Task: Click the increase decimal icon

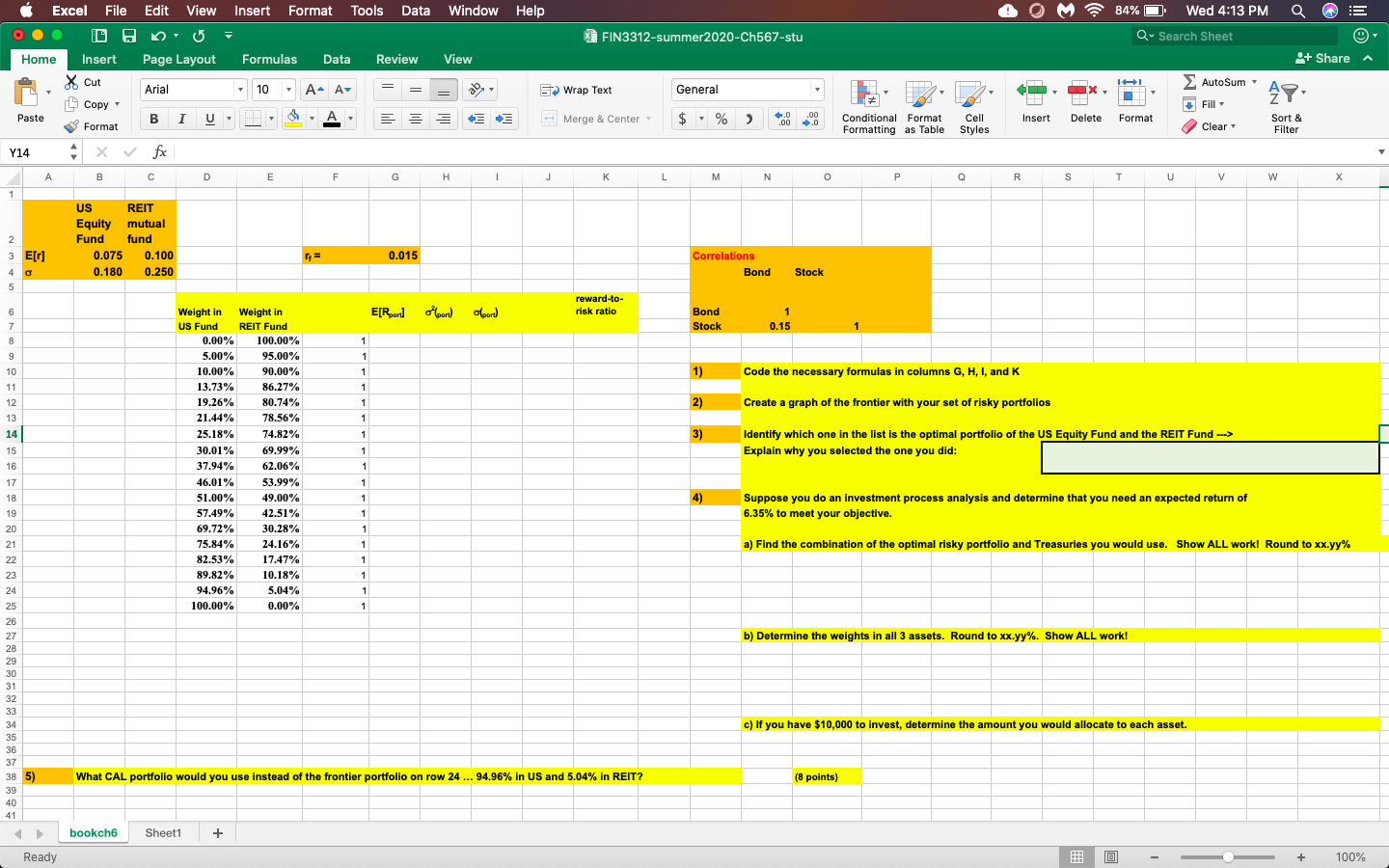Action: (783, 119)
